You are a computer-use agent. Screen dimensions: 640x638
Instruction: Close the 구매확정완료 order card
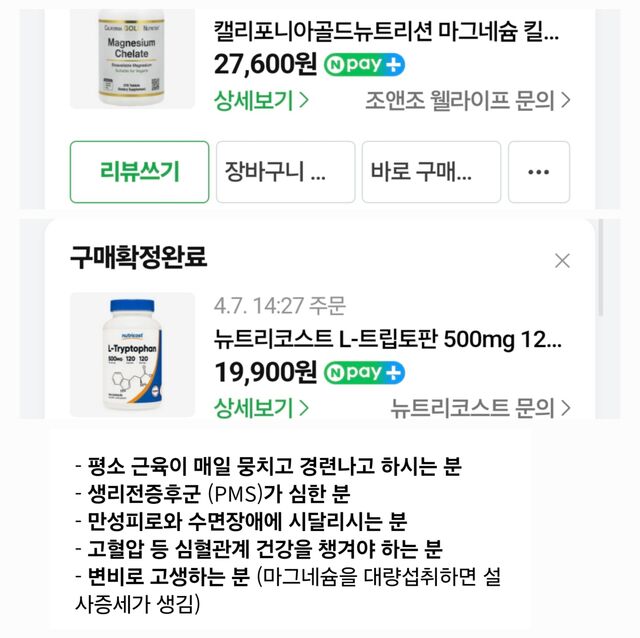tap(562, 261)
